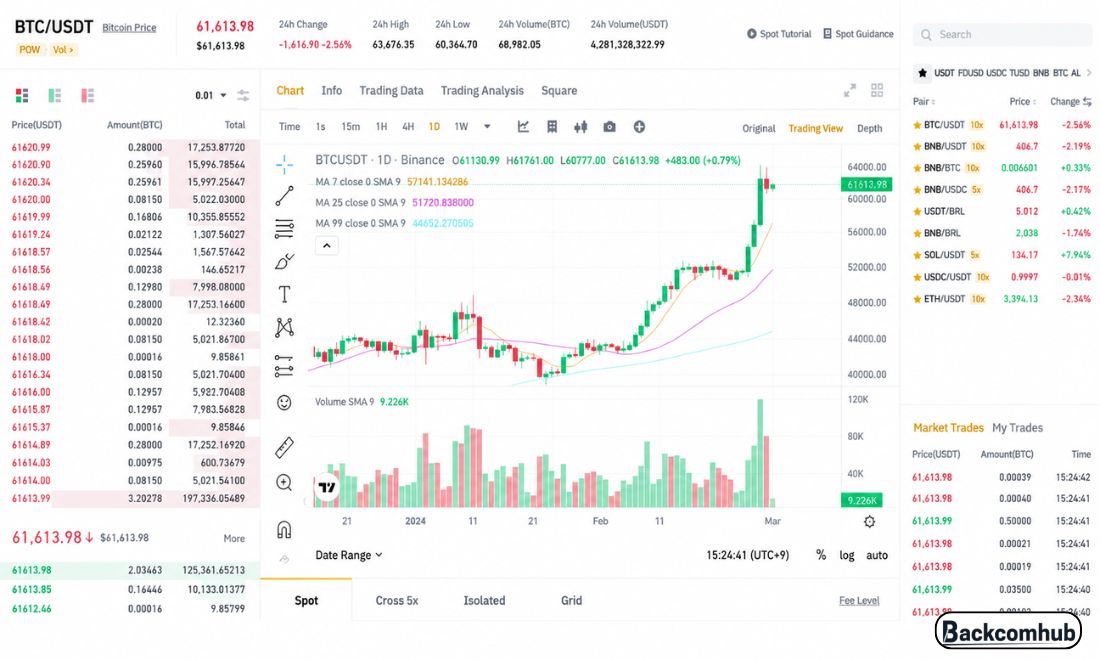The image size is (1100, 660).
Task: Unfavorite the ETH/USDT pair star
Action: point(916,299)
